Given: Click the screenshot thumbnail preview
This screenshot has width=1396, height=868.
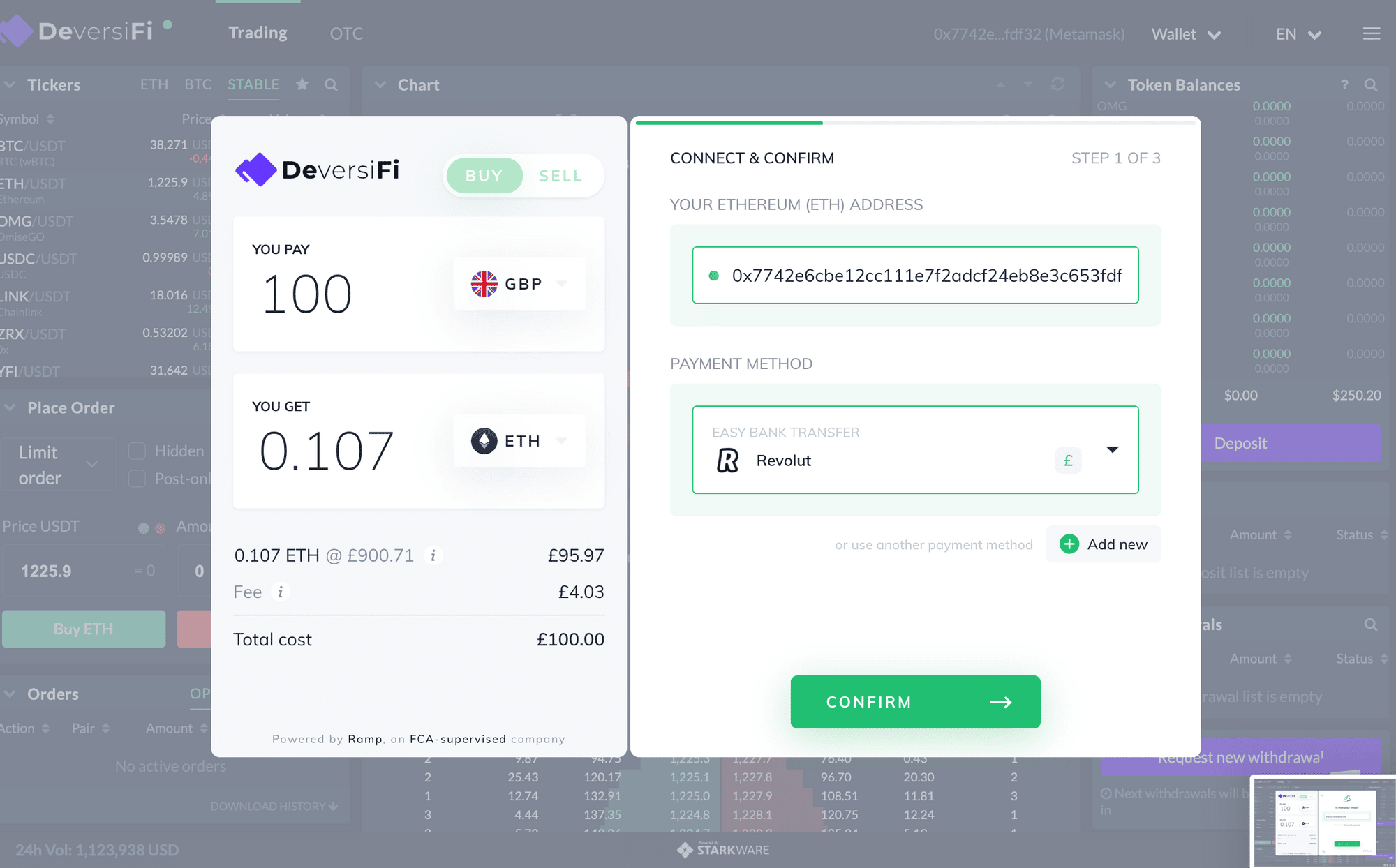Looking at the screenshot, I should pyautogui.click(x=1323, y=821).
